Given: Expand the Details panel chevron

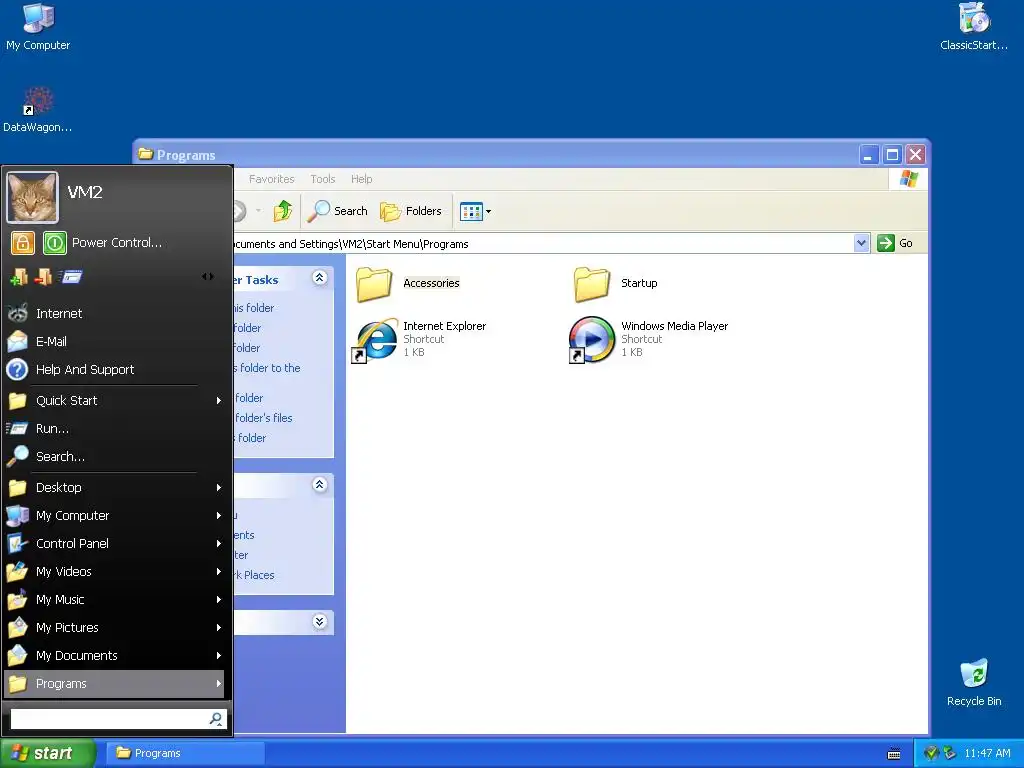Looking at the screenshot, I should [319, 621].
